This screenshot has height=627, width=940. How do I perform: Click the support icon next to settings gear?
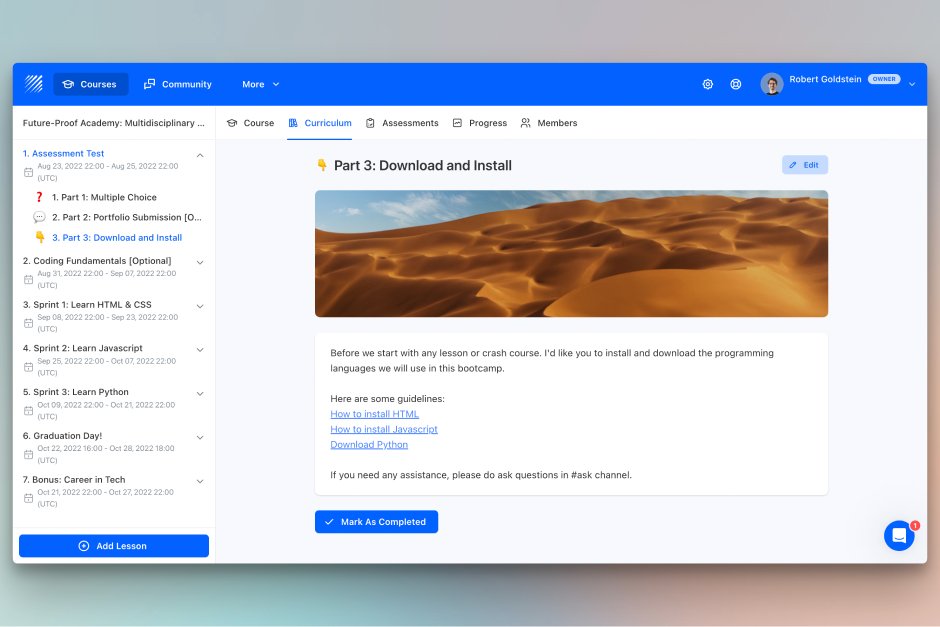[736, 84]
